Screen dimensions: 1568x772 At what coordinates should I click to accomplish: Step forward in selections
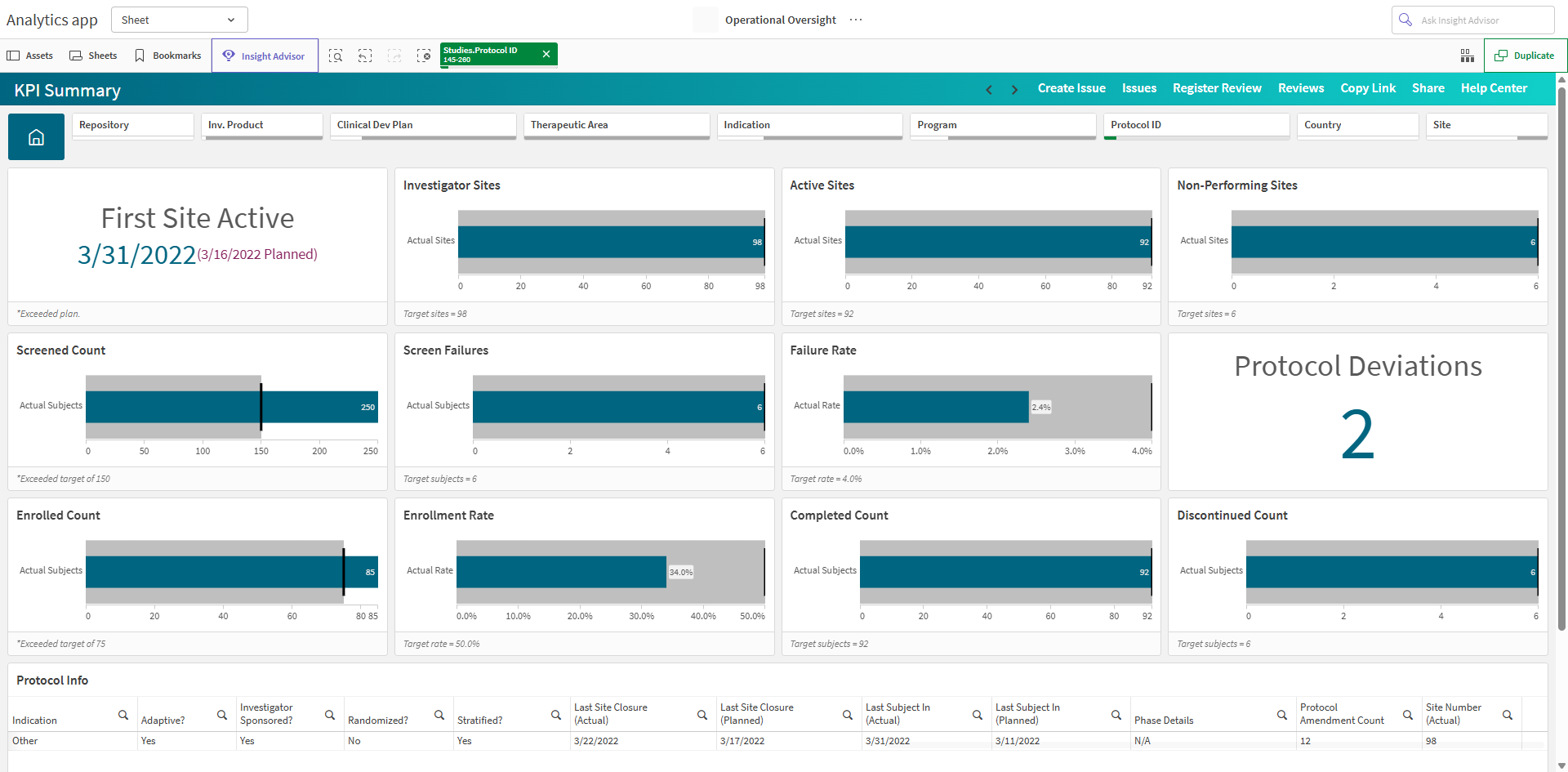394,56
